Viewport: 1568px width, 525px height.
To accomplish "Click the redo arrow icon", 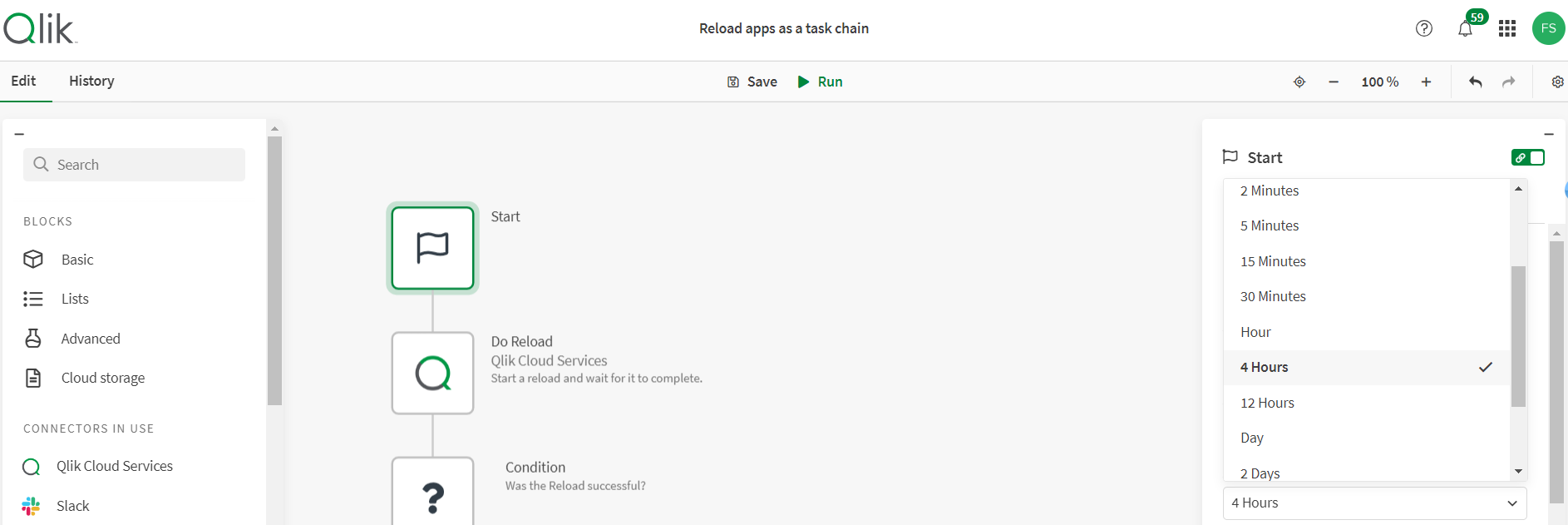I will click(1508, 82).
